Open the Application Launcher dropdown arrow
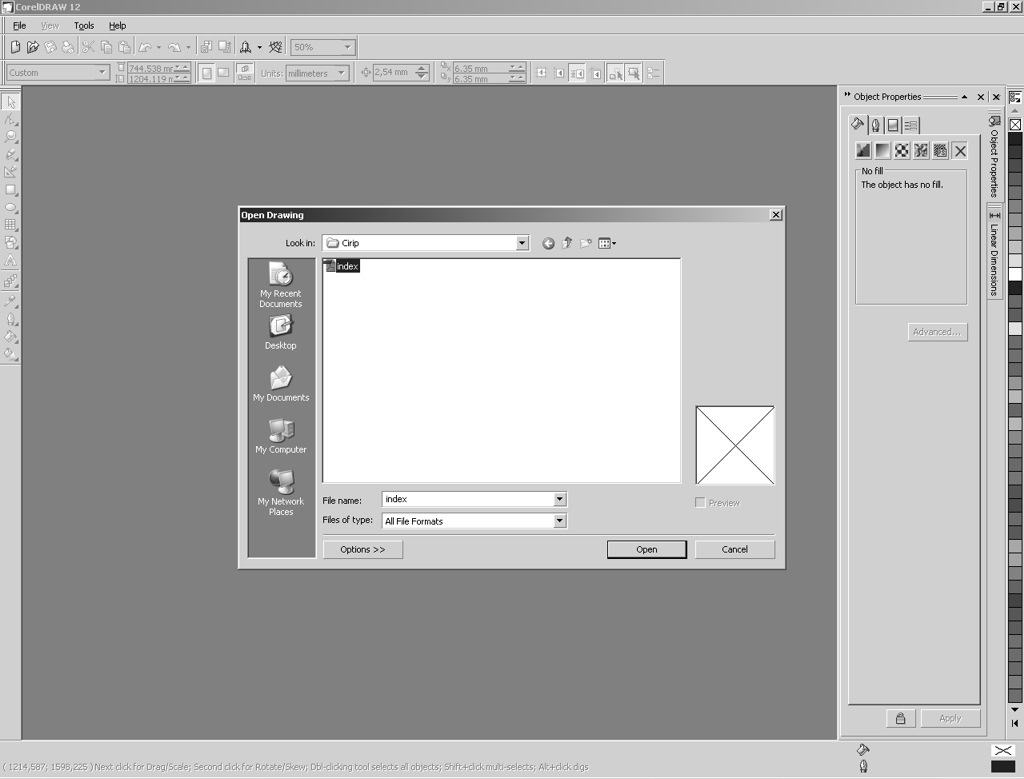The height and width of the screenshot is (779, 1024). (x=259, y=47)
